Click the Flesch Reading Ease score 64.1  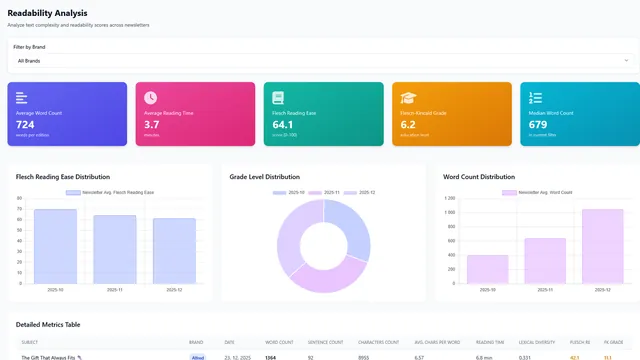tap(282, 124)
